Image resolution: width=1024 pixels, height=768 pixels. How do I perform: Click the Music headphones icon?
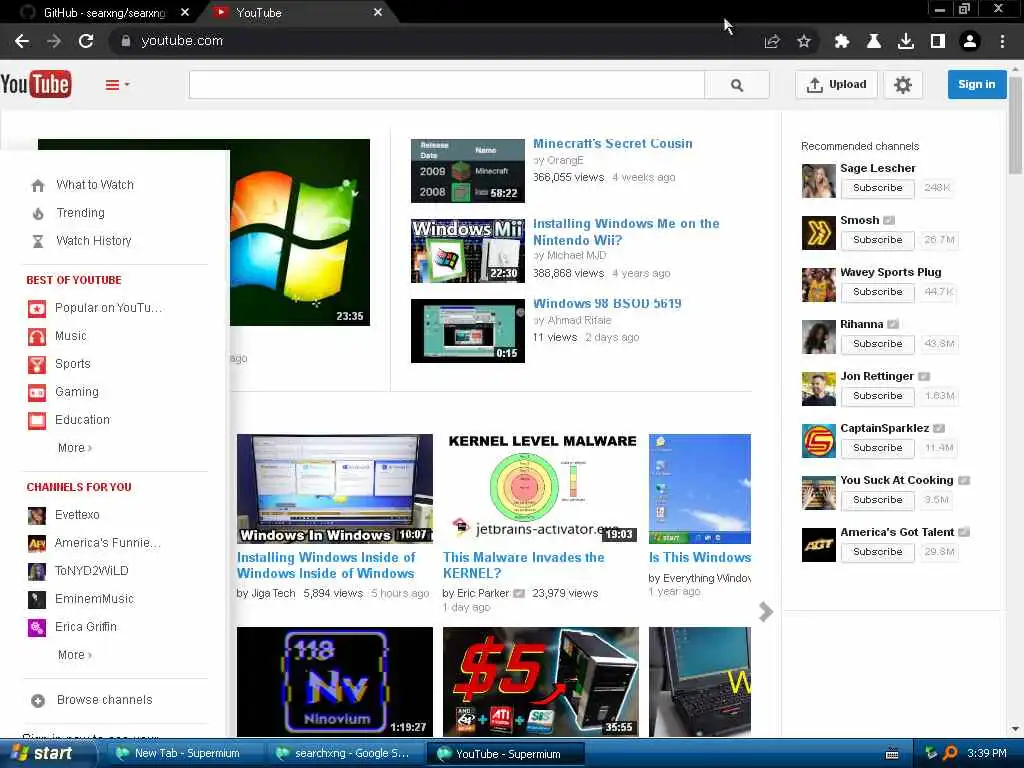(x=37, y=336)
